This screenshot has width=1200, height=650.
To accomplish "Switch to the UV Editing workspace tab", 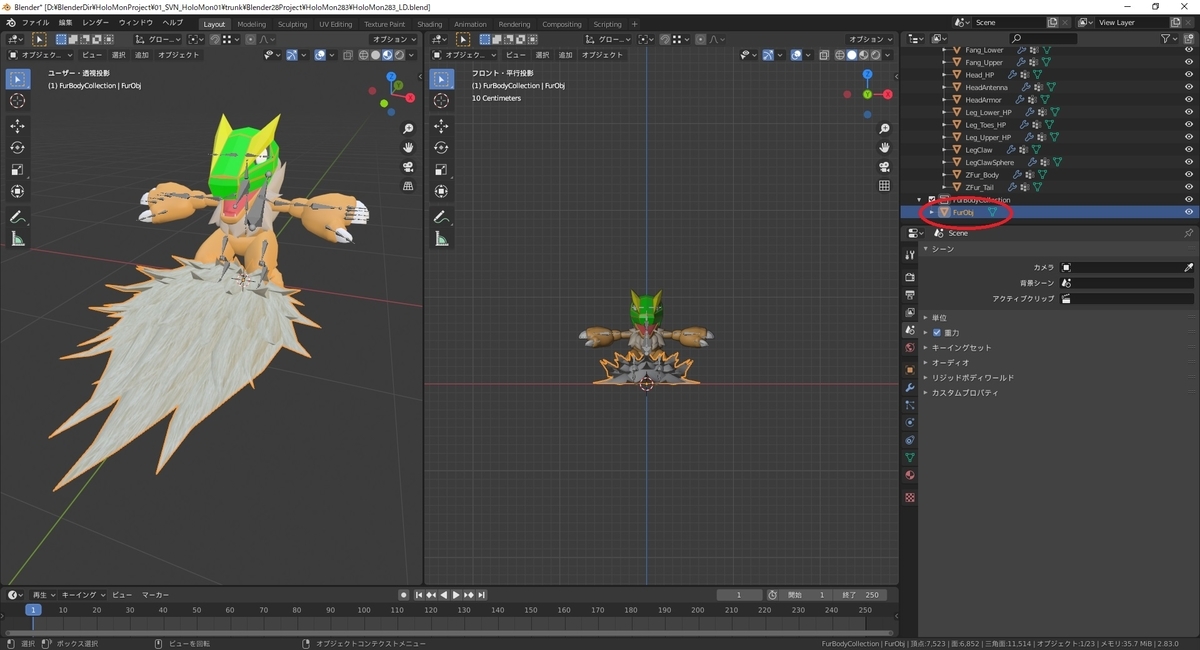I will (336, 24).
